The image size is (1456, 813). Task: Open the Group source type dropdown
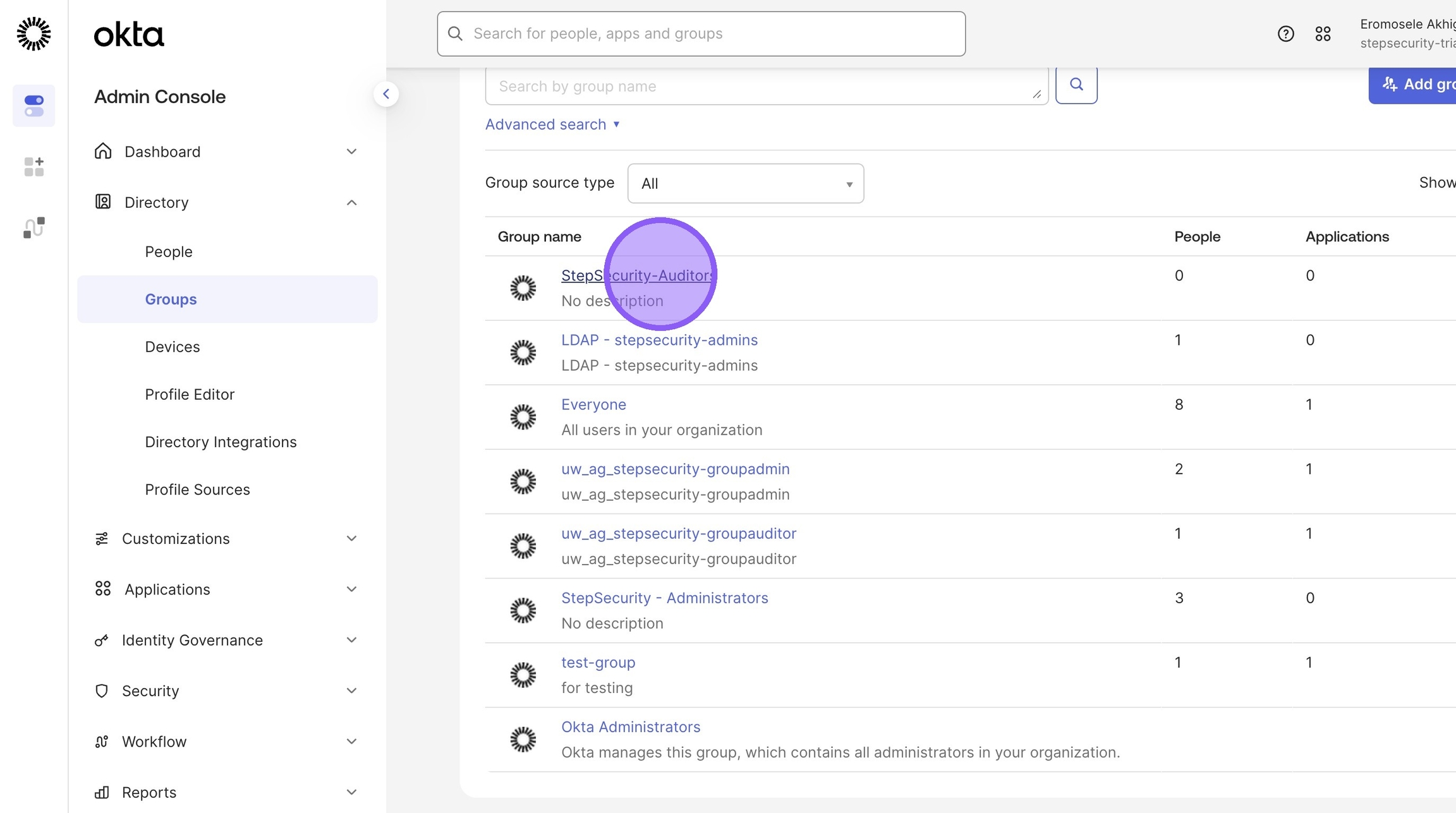[745, 184]
